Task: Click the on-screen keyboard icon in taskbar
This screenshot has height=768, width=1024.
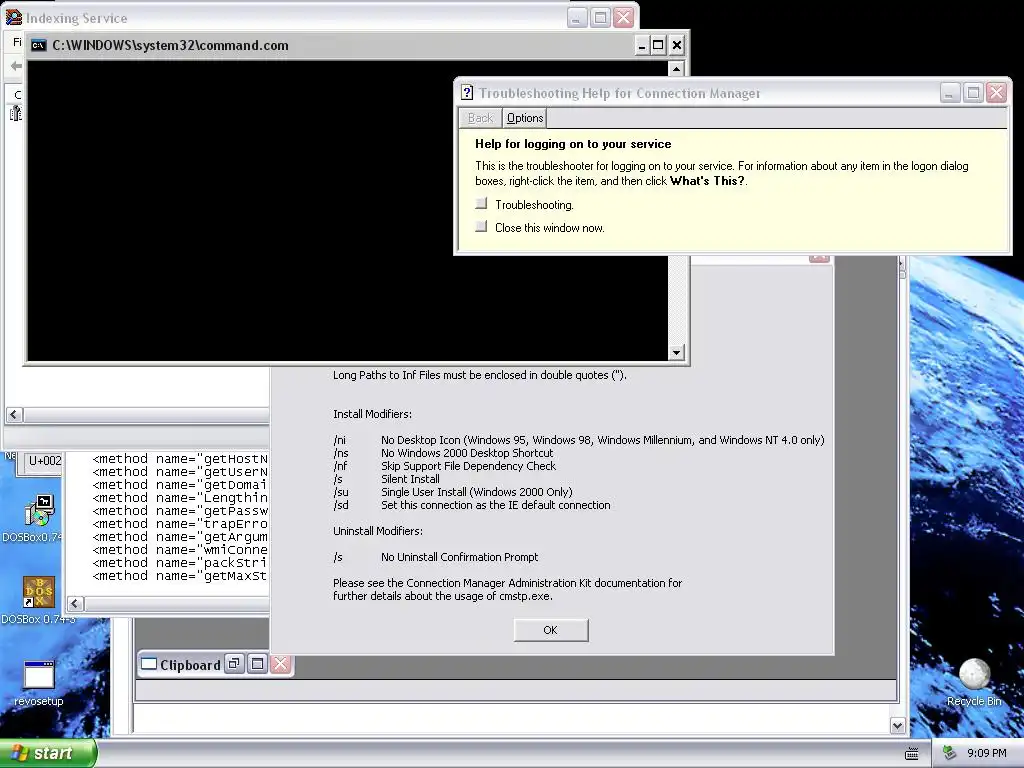Action: pyautogui.click(x=912, y=754)
